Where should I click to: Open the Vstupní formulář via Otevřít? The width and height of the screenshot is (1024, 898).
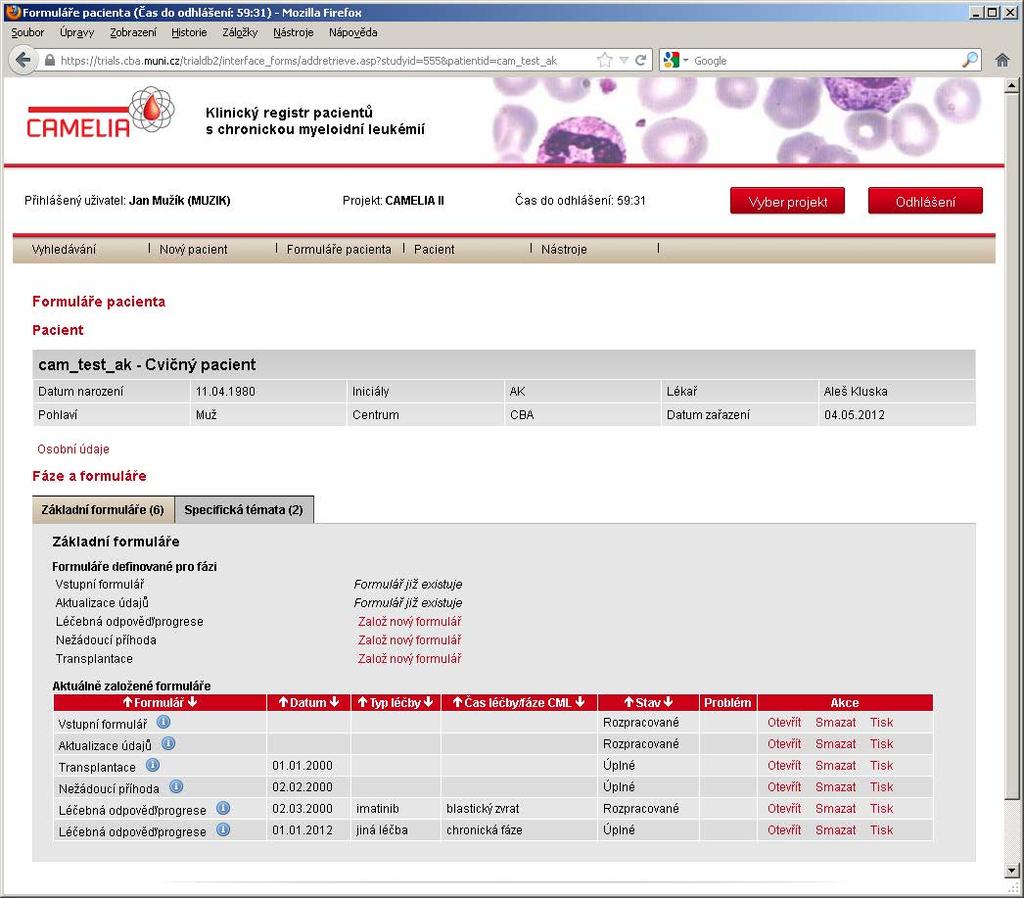[x=784, y=722]
